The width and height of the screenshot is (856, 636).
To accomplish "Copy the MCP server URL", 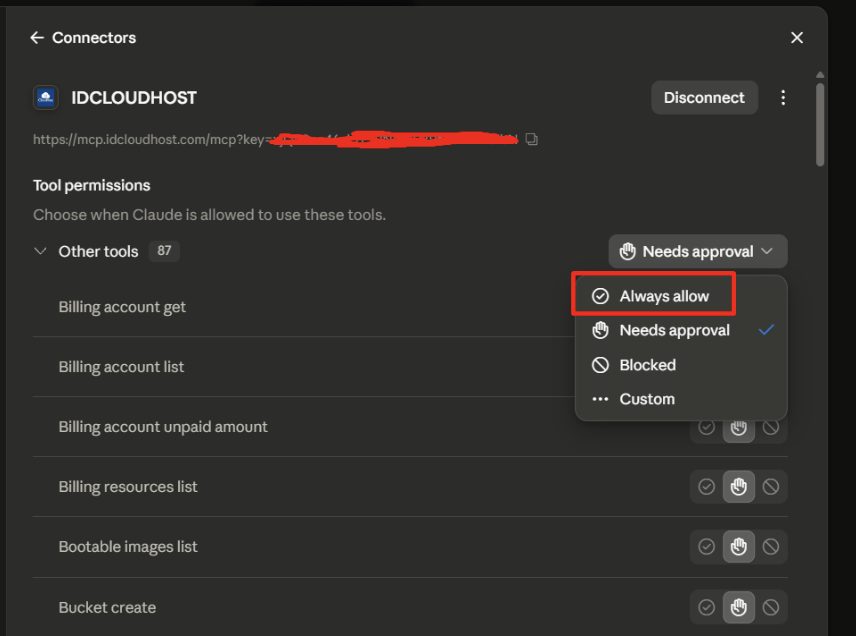I will 532,140.
